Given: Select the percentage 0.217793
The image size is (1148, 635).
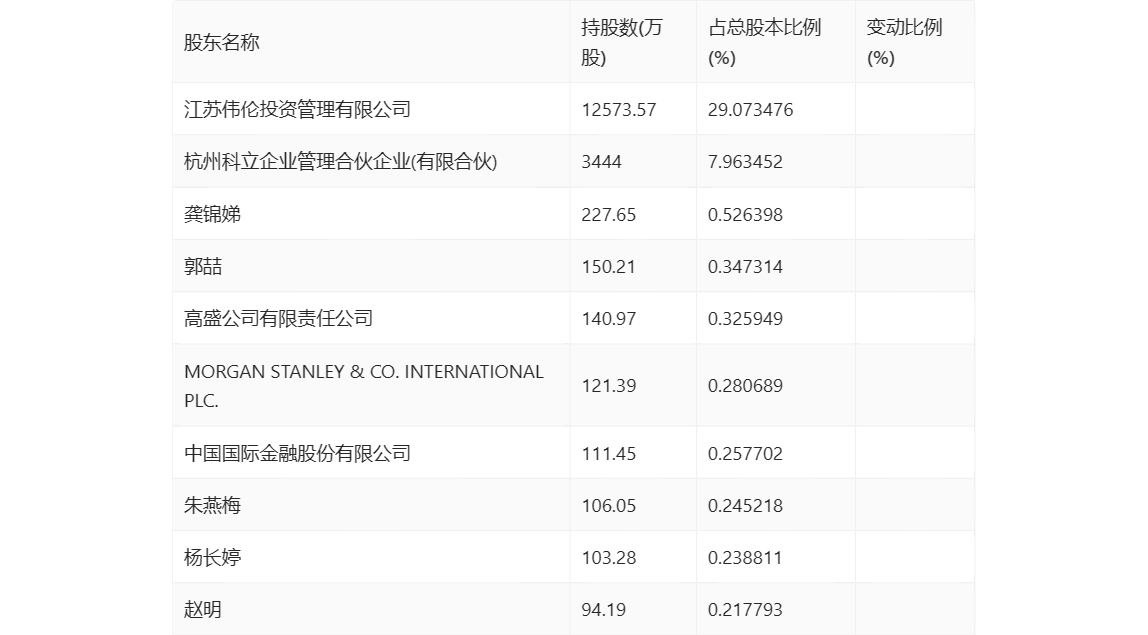Looking at the screenshot, I should 745,609.
